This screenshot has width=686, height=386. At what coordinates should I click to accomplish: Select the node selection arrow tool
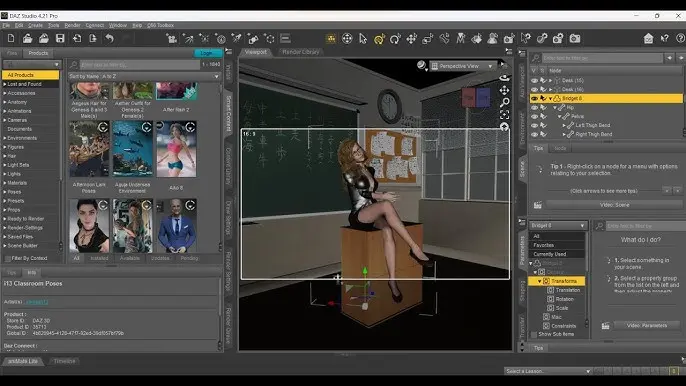(x=363, y=39)
